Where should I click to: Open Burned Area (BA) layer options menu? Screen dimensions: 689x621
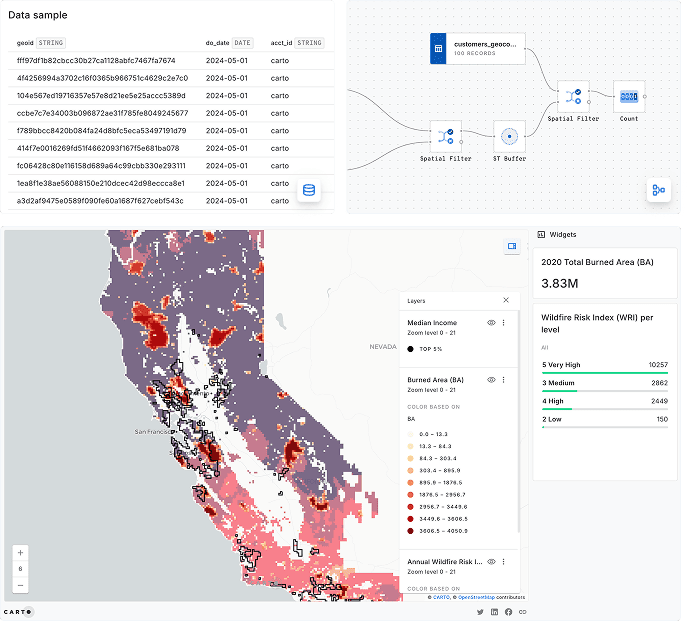tap(504, 380)
